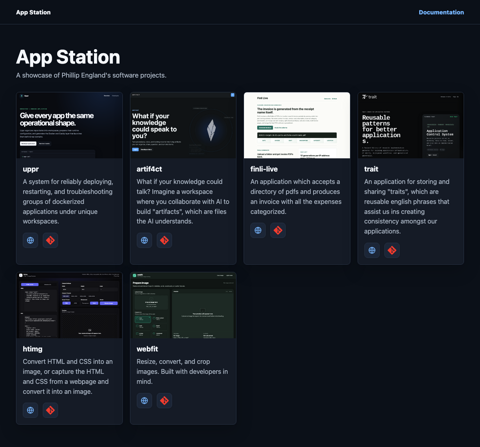480x447 pixels.
Task: Click finli-live description about invoice expenses
Action: (296, 197)
